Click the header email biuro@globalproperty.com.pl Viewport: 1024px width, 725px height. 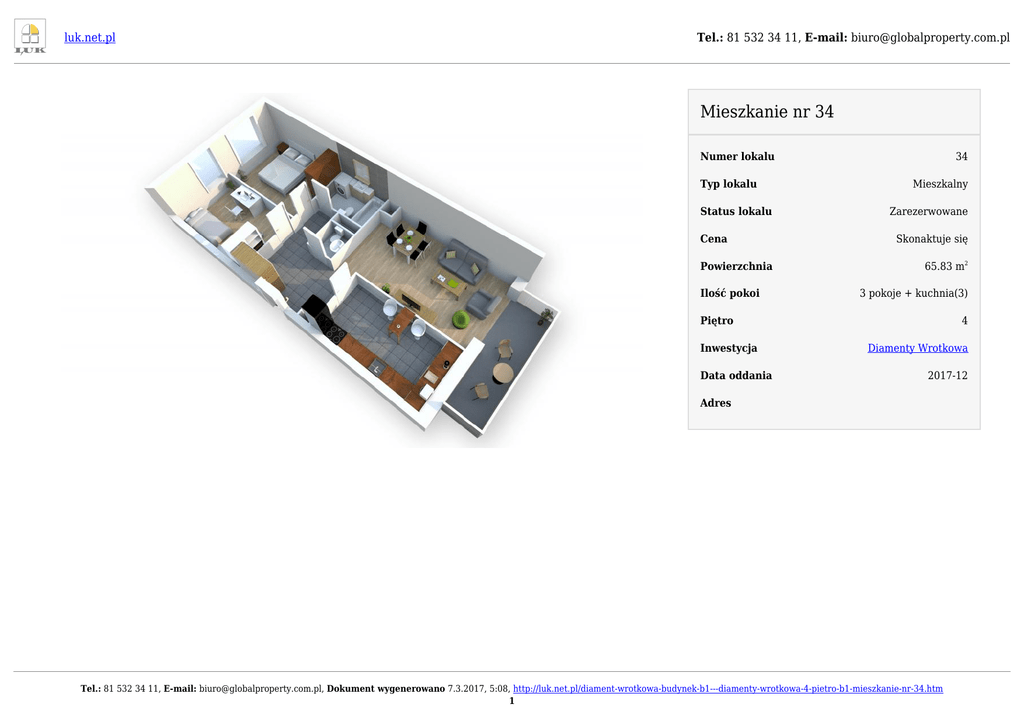pyautogui.click(x=930, y=38)
